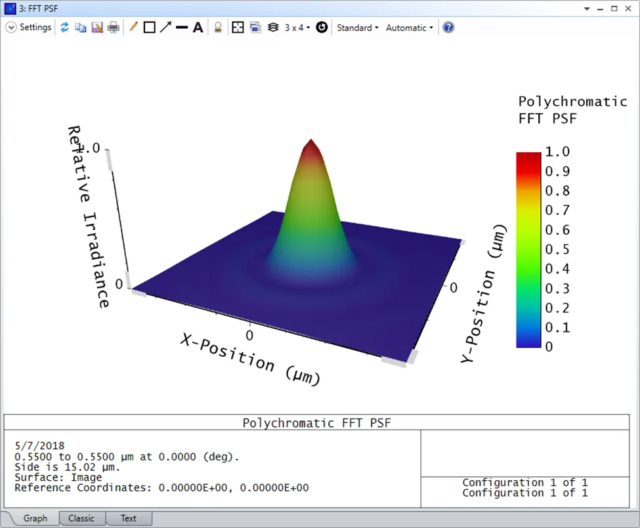Select the pencil annotation tool
The width and height of the screenshot is (640, 528).
point(133,27)
